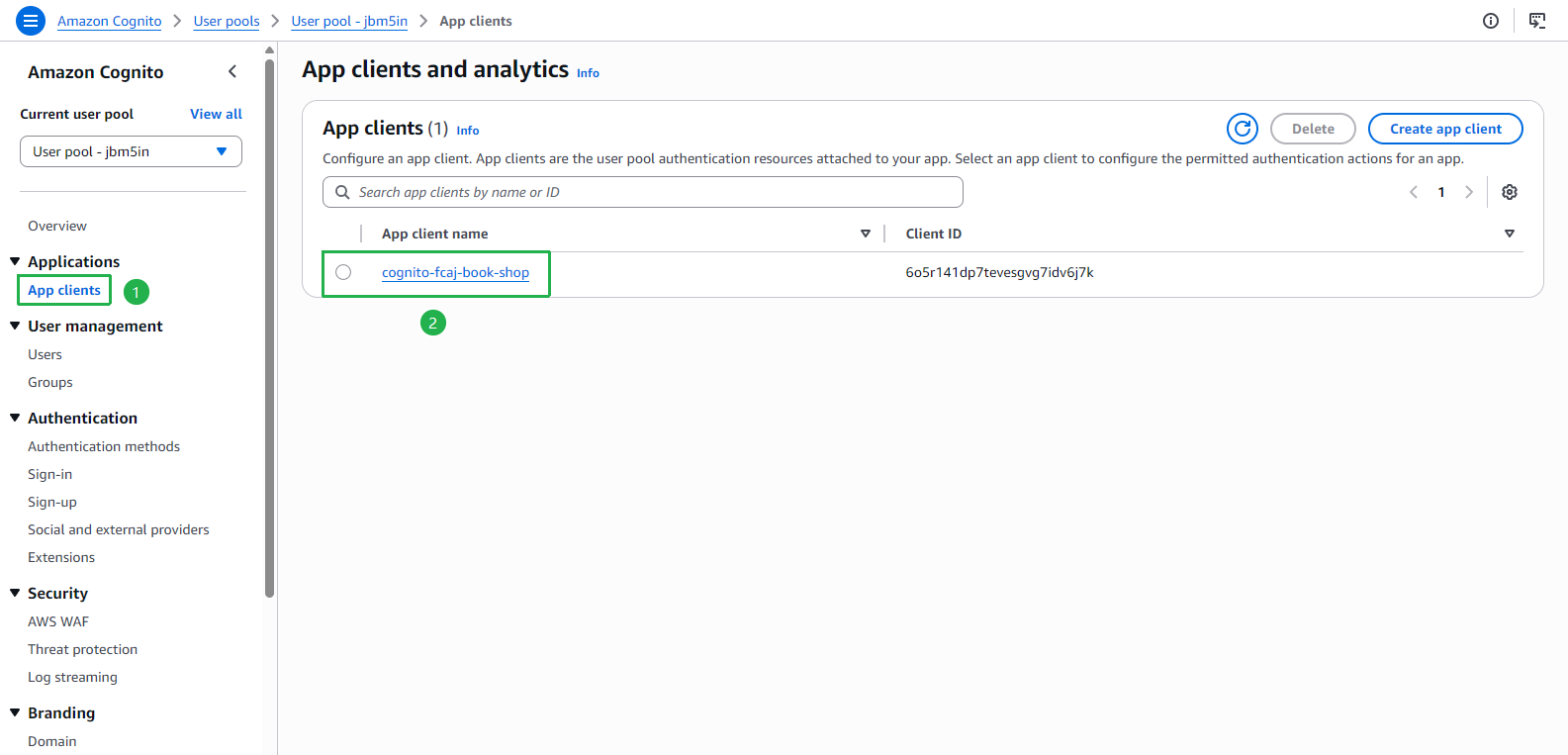
Task: Click the Create app client button
Action: pyautogui.click(x=1445, y=129)
